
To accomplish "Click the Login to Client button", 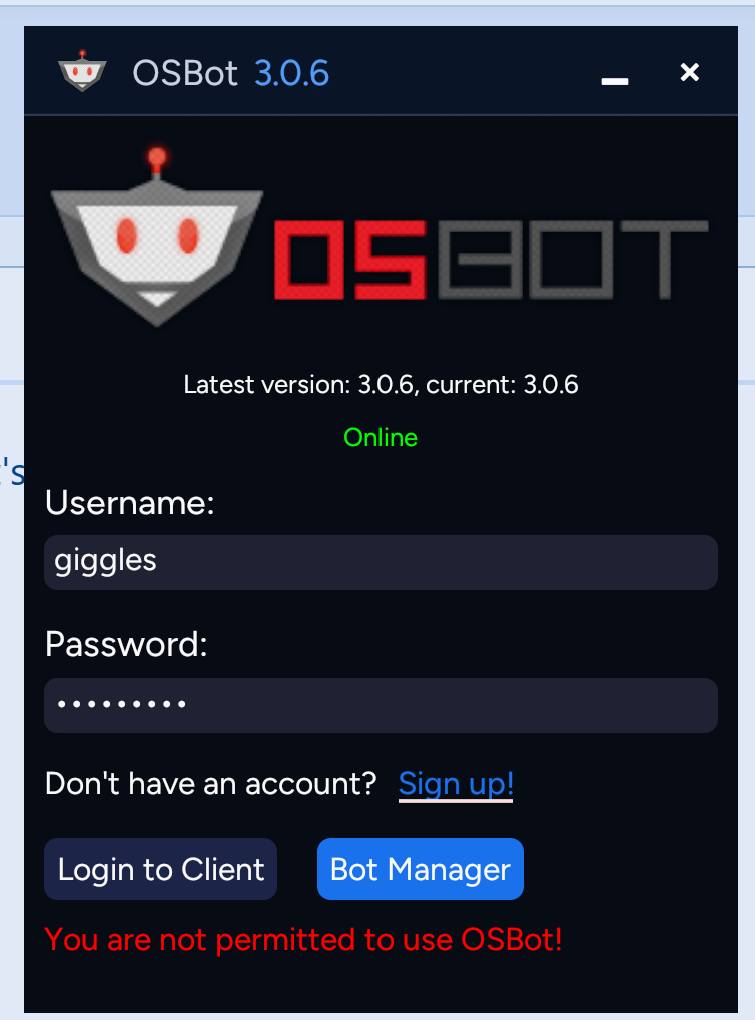I will 161,869.
